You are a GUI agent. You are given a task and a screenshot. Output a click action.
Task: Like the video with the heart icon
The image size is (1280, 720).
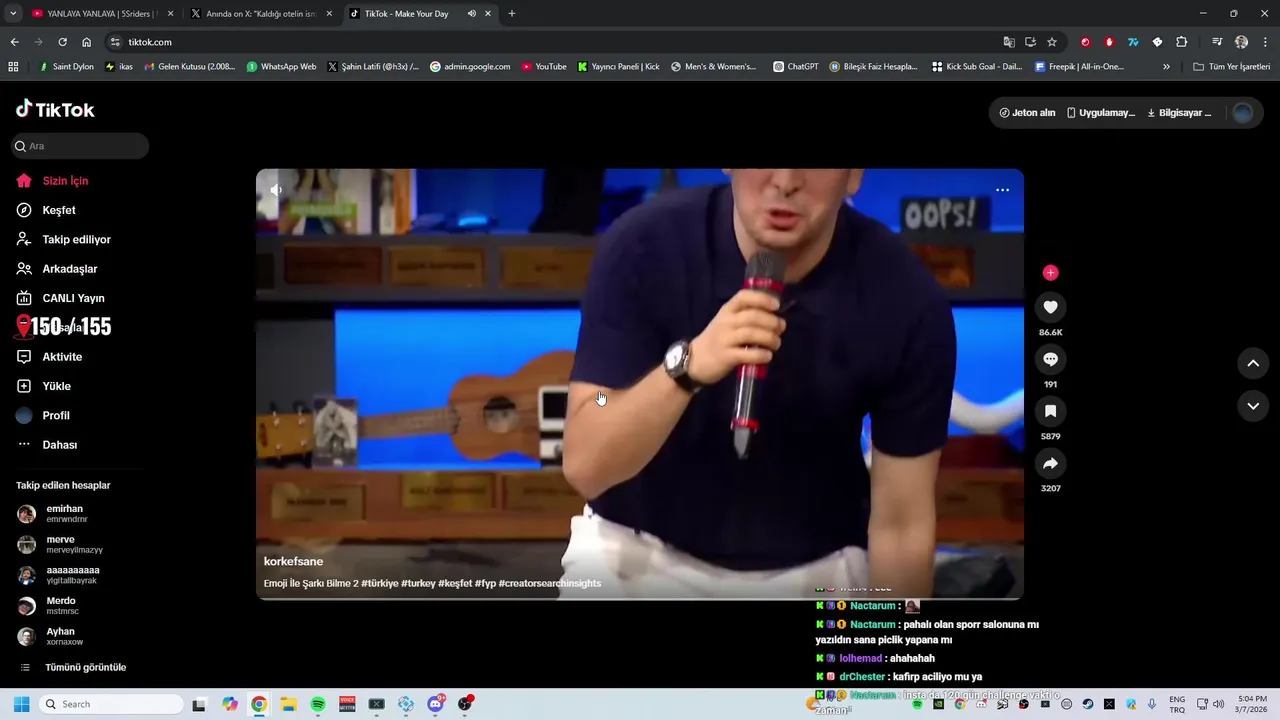point(1050,307)
